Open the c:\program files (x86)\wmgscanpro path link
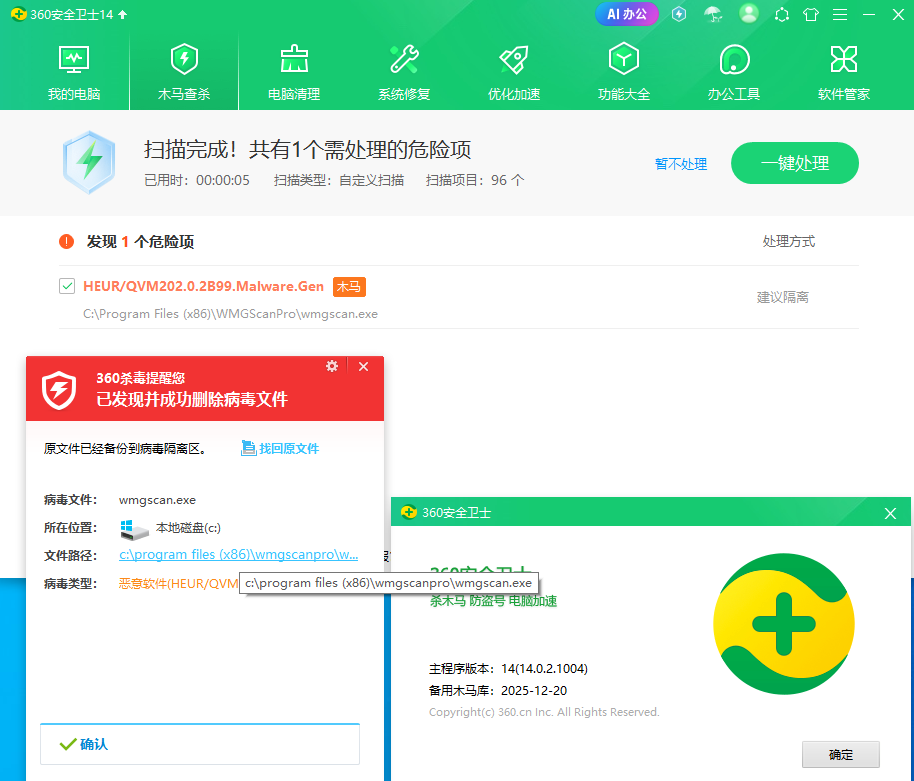Image resolution: width=914 pixels, height=781 pixels. tap(238, 555)
